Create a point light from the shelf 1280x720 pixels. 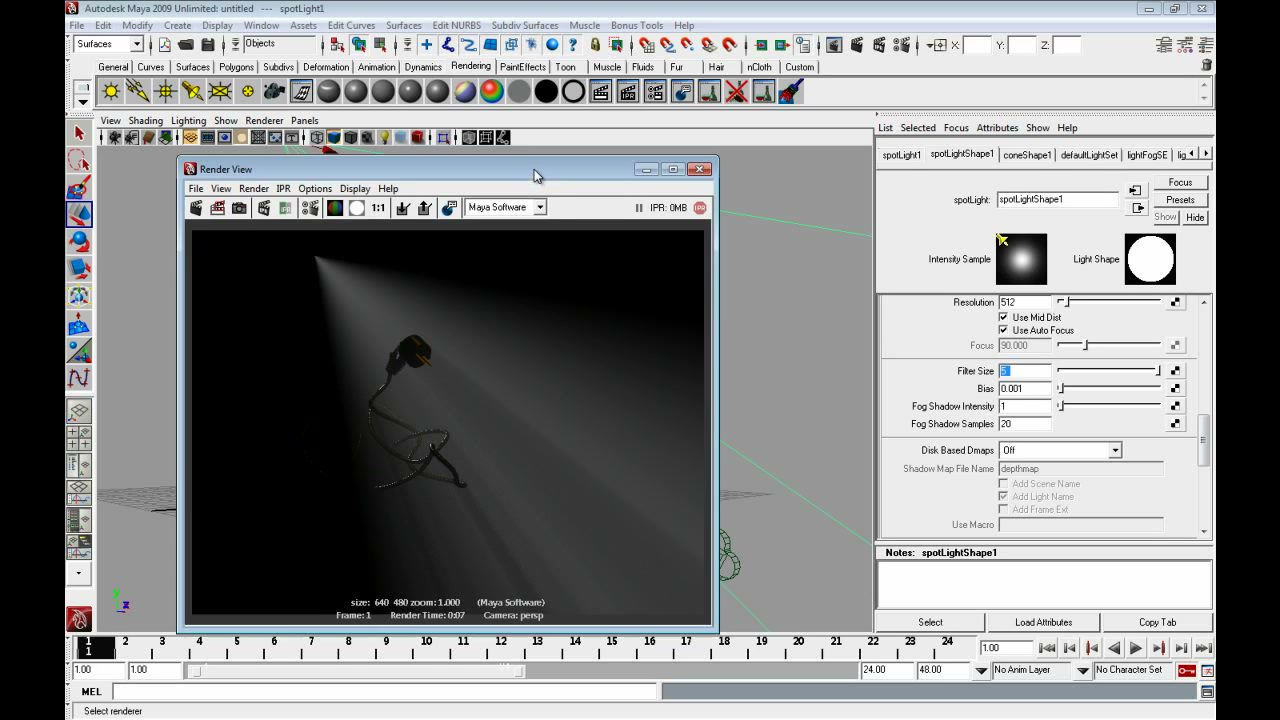coord(165,92)
